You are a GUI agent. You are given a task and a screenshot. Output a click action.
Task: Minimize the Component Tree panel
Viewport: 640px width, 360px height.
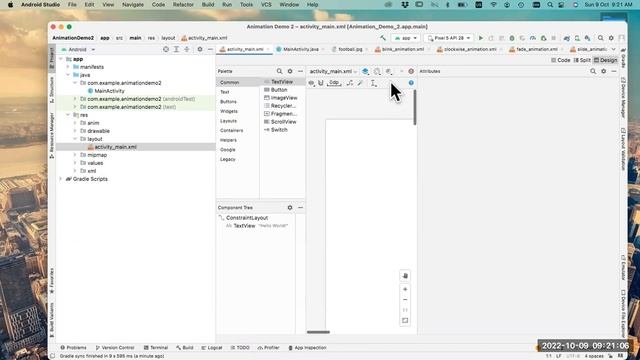[300, 207]
